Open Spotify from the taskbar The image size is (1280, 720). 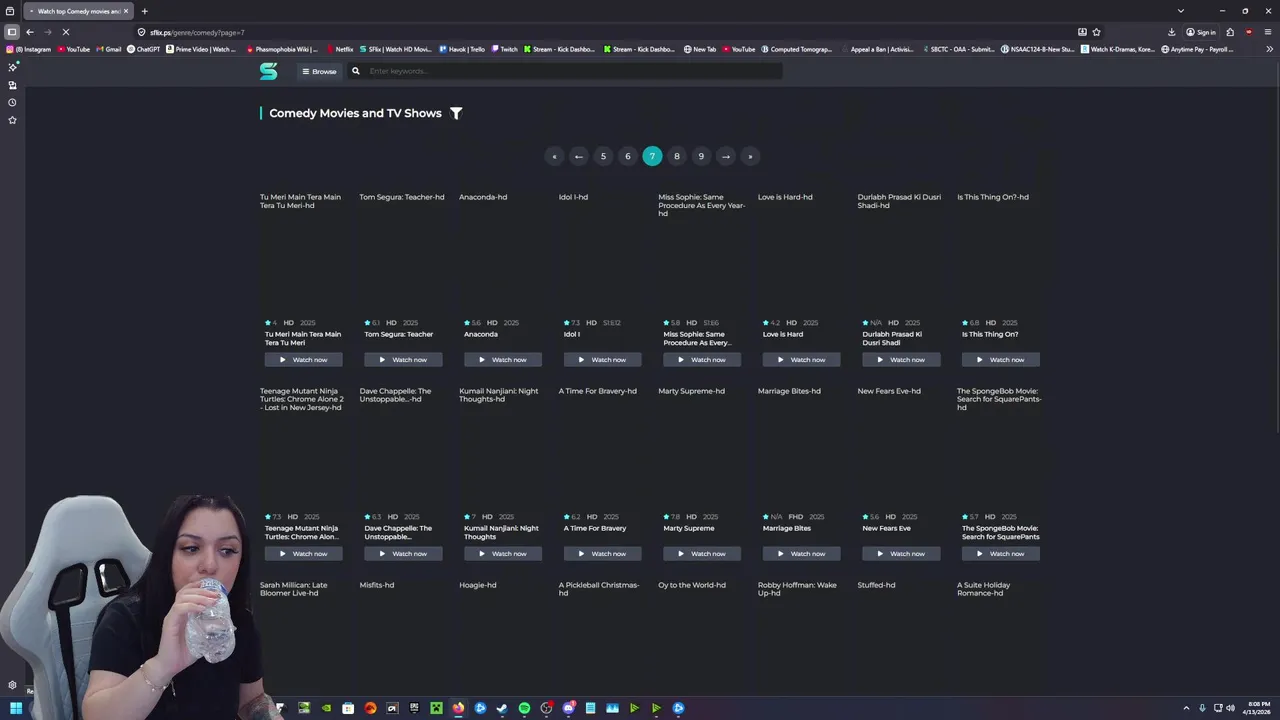point(524,708)
